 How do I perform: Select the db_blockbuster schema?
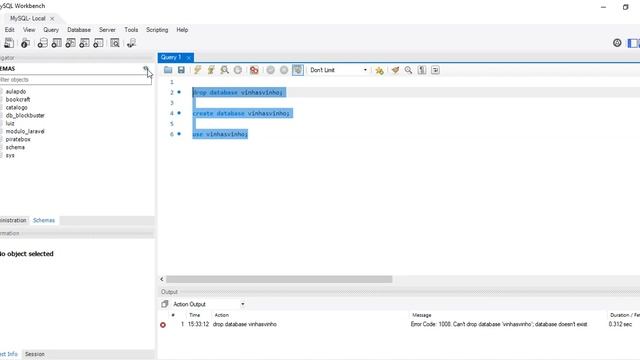click(25, 115)
